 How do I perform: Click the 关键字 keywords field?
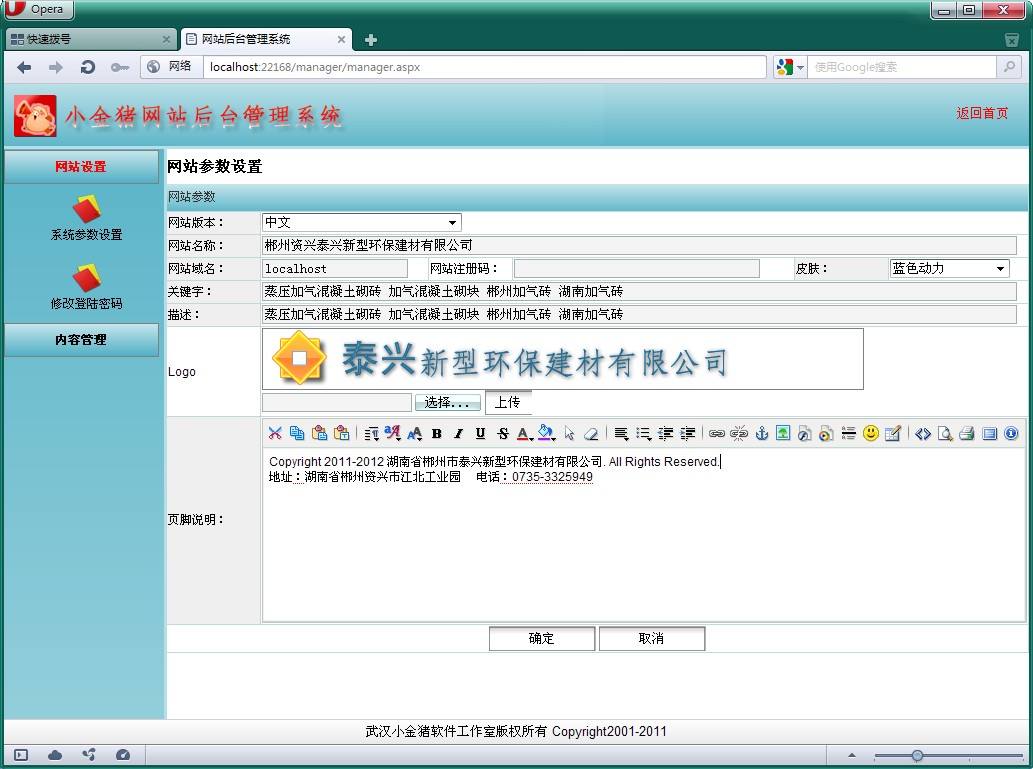639,291
